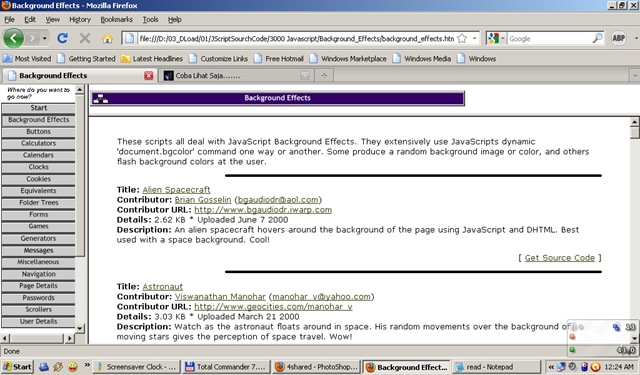Select the Calculators category in the sidebar
The width and height of the screenshot is (640, 375).
pos(38,144)
